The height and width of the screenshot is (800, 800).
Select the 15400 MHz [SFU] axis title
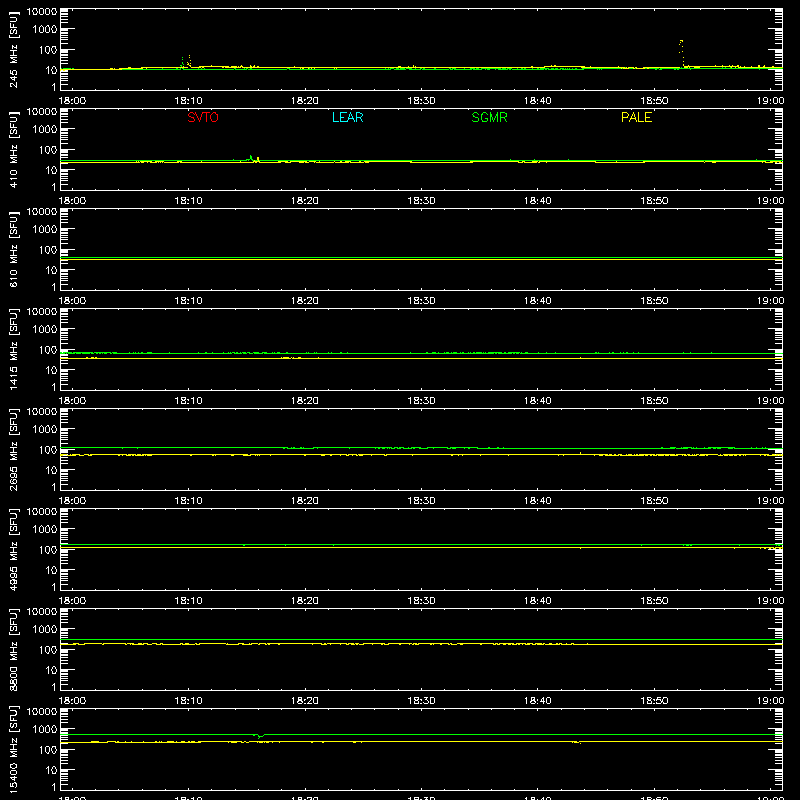(x=14, y=749)
